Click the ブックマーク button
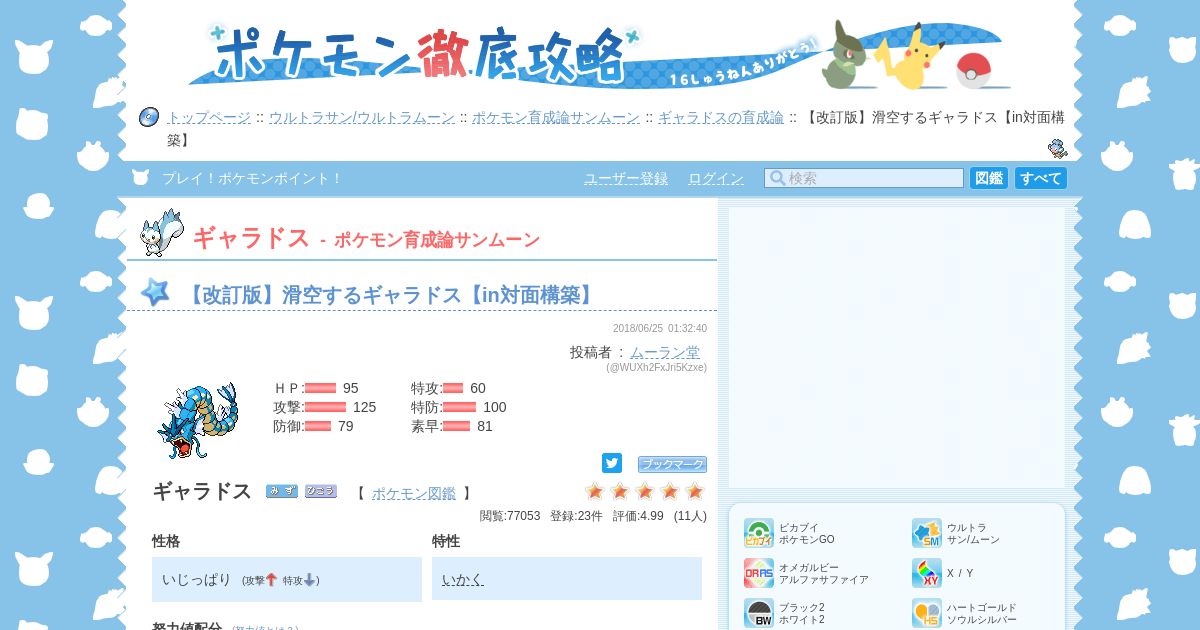The width and height of the screenshot is (1200, 630). click(672, 464)
